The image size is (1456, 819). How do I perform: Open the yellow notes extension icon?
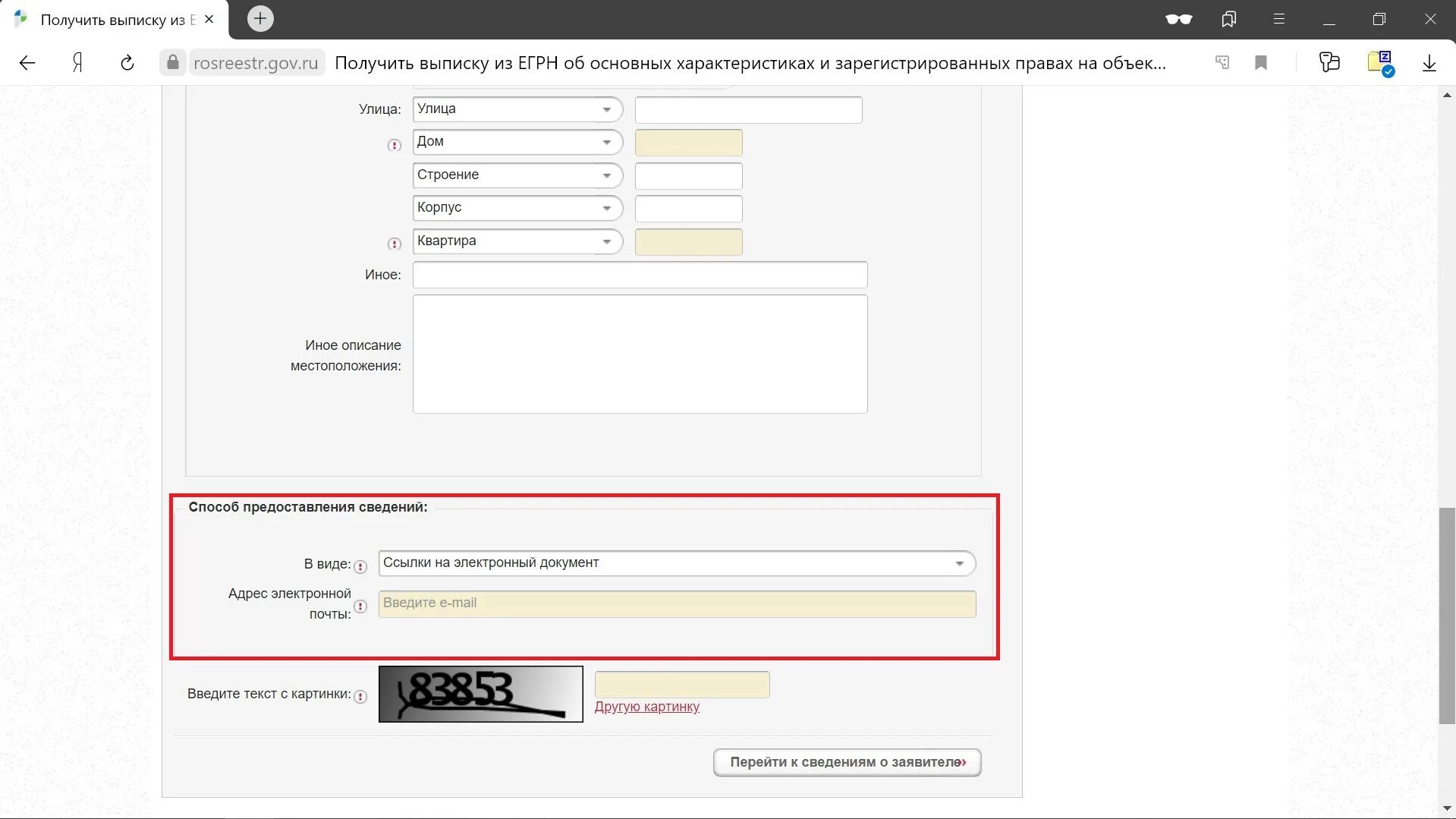pos(1380,63)
